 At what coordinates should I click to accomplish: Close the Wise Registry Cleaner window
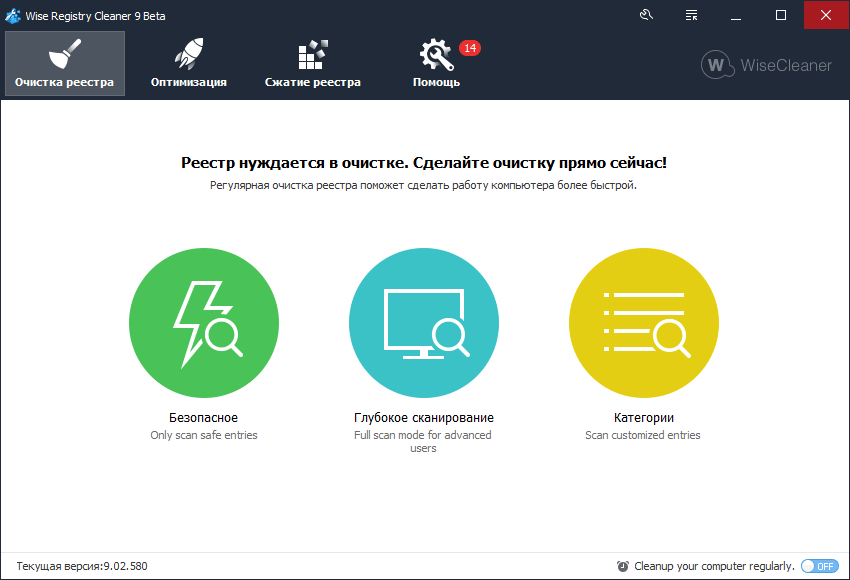(x=826, y=15)
